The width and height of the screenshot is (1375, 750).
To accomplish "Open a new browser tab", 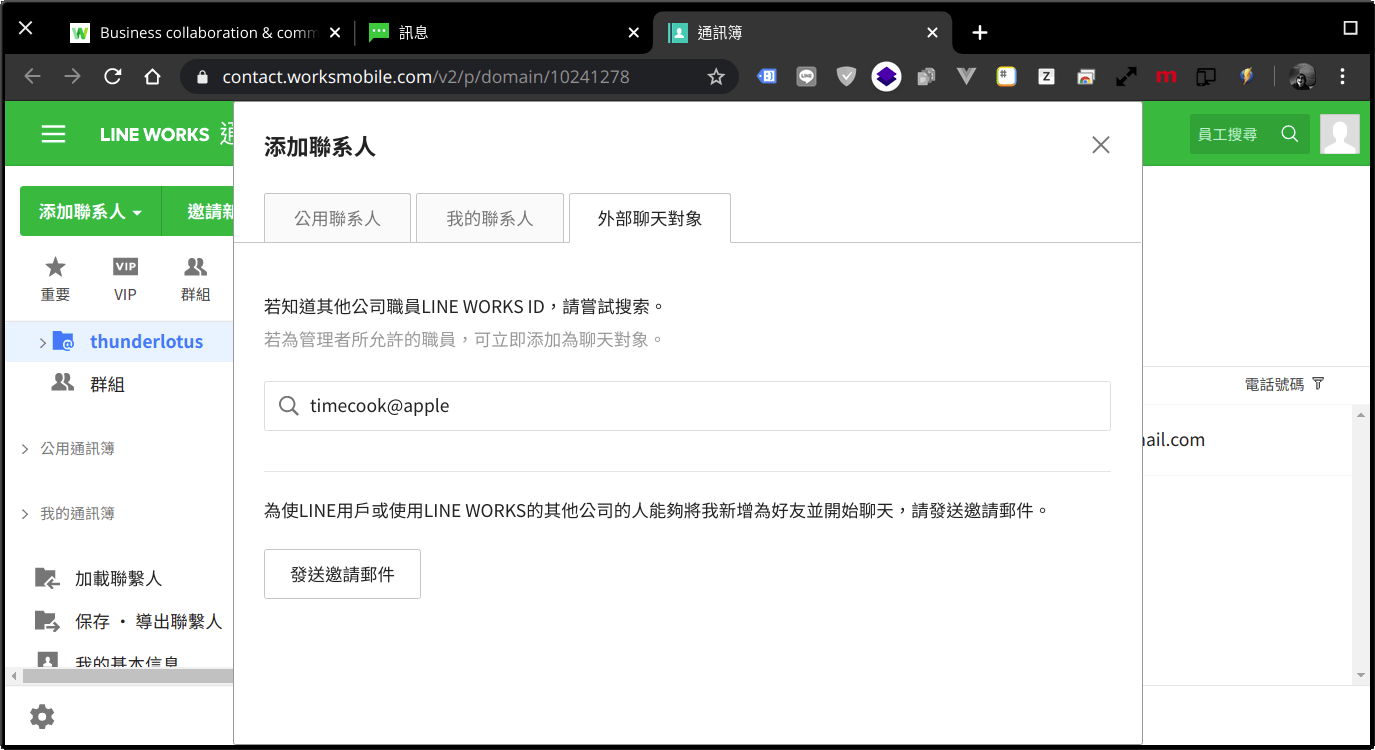I will (x=980, y=33).
